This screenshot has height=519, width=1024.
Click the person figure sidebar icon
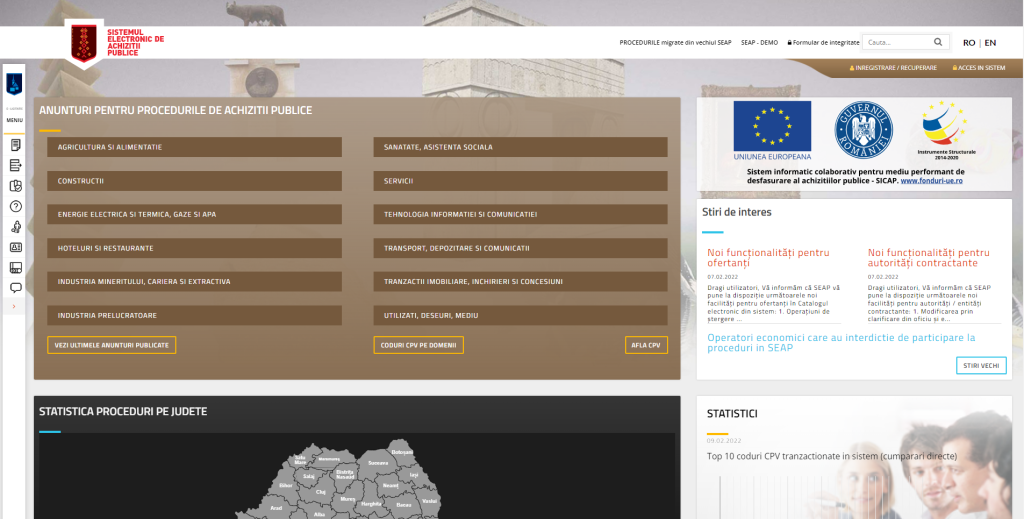[x=15, y=226]
